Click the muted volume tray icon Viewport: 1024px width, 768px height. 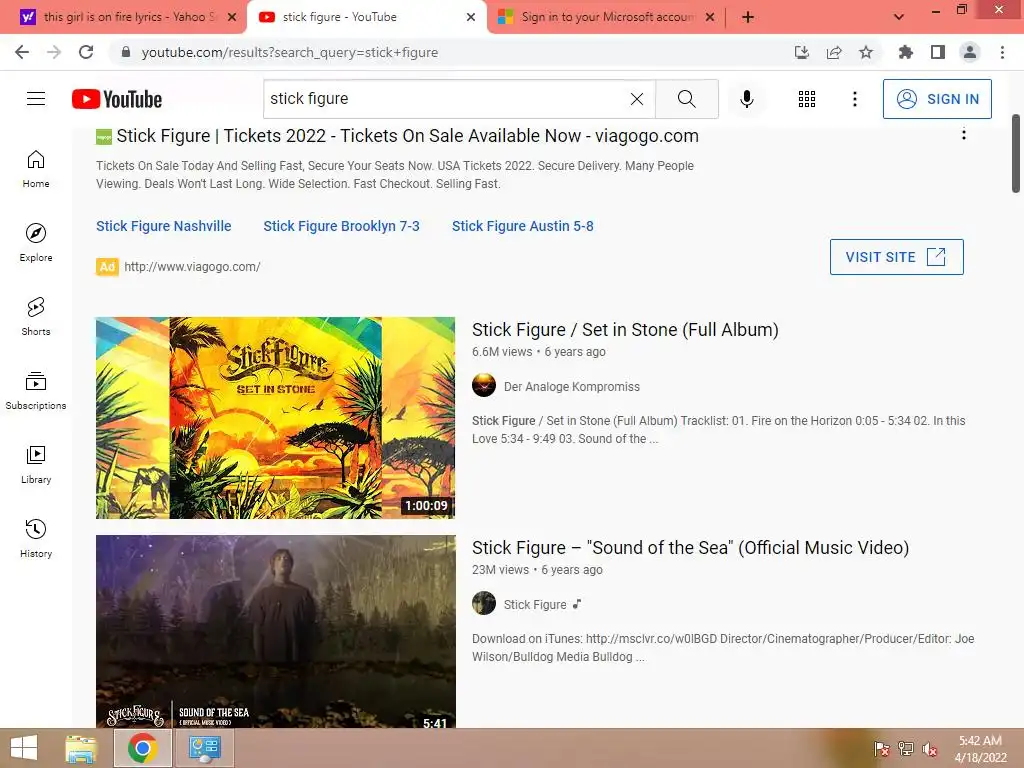(930, 749)
